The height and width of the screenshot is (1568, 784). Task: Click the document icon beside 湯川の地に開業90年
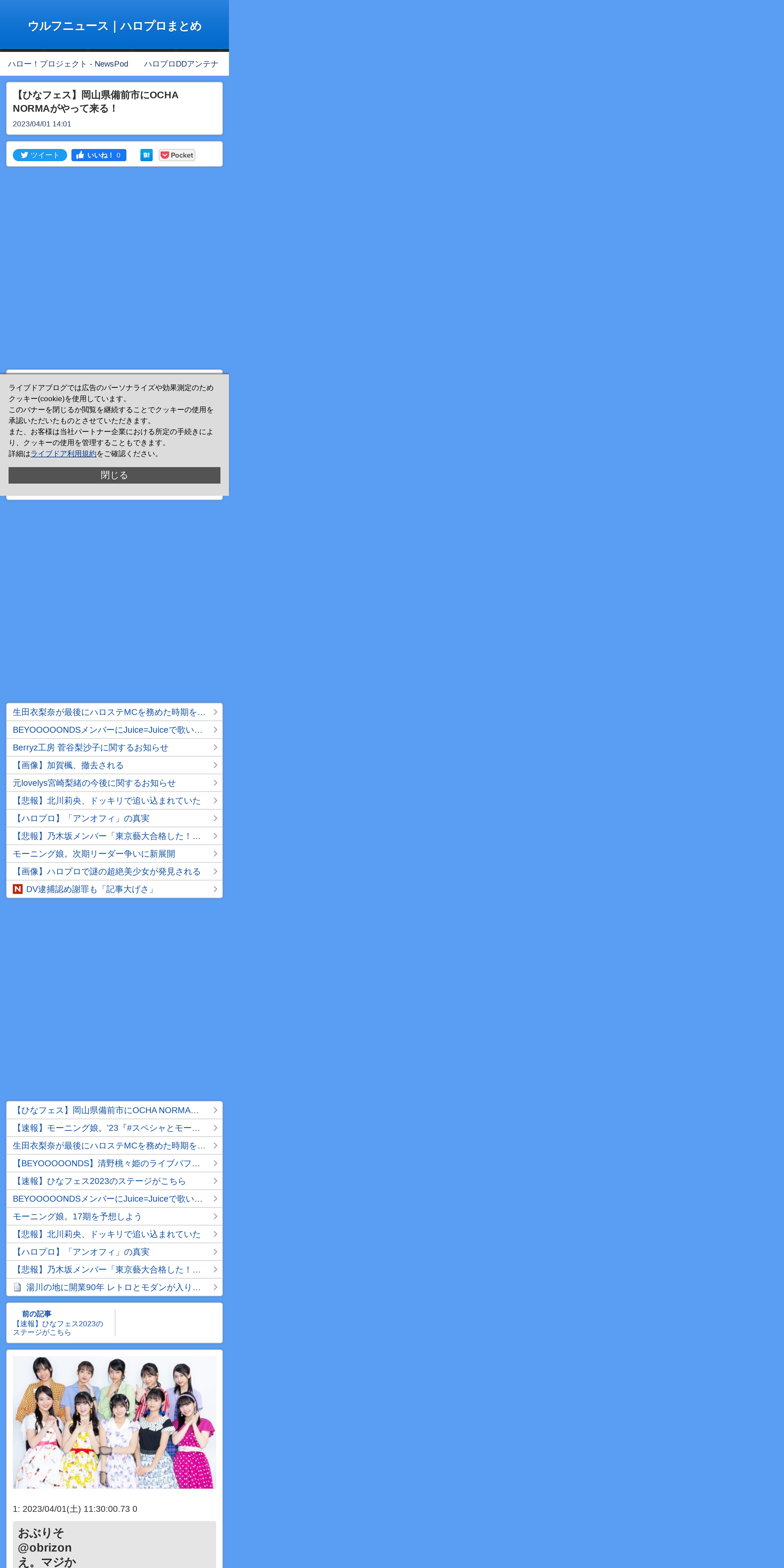click(x=18, y=1287)
